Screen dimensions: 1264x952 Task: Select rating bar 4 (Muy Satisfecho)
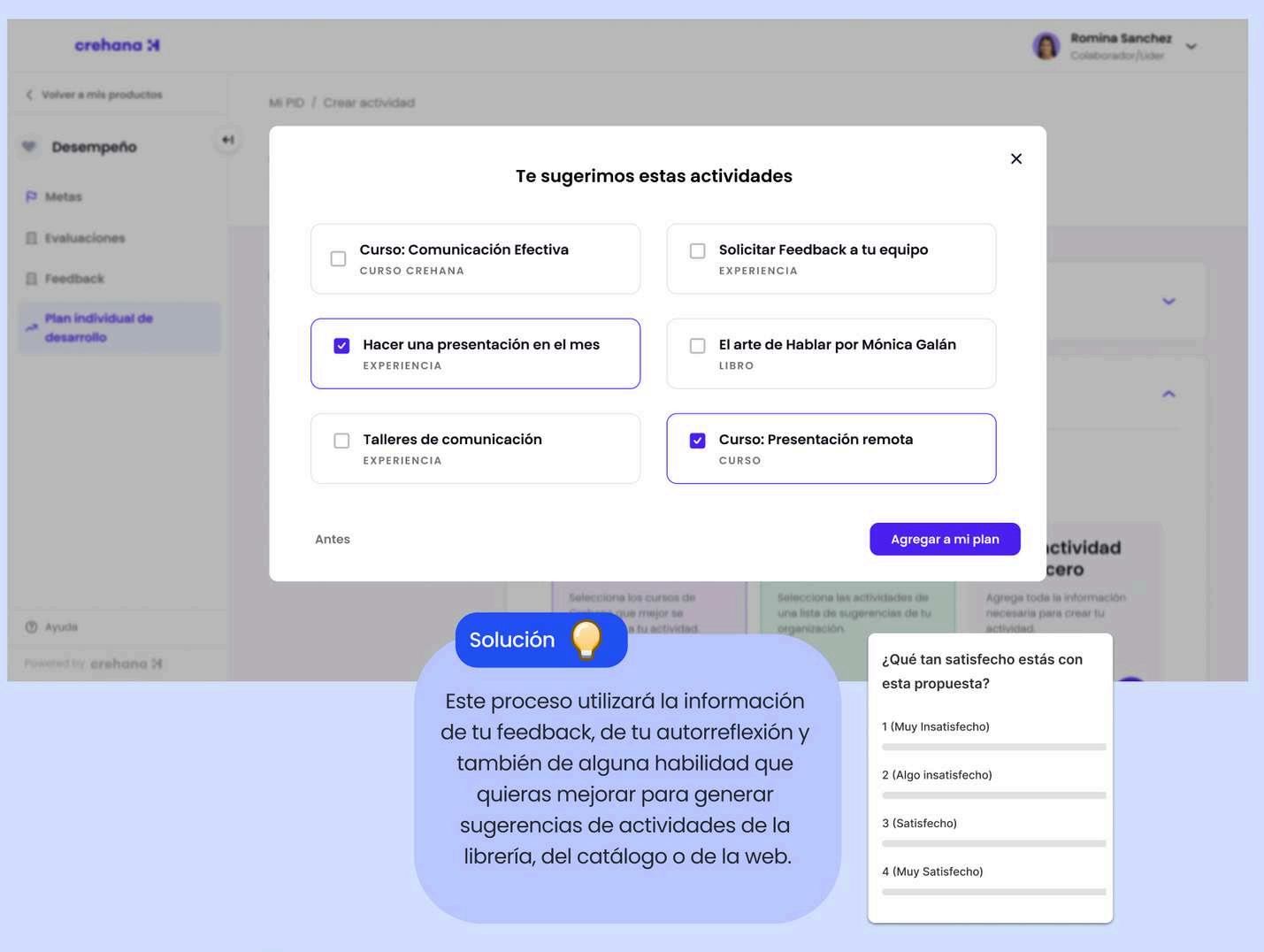point(993,892)
